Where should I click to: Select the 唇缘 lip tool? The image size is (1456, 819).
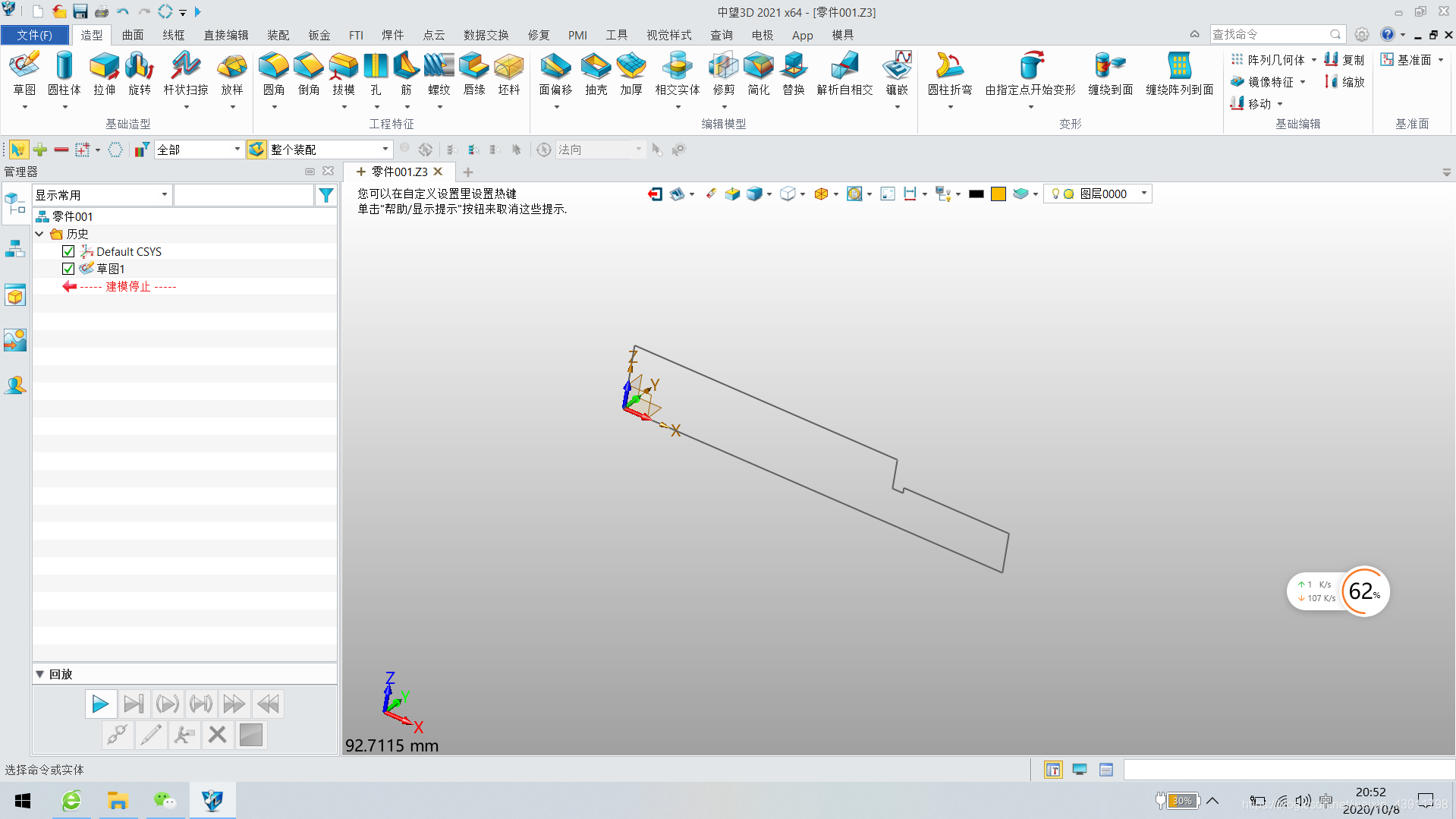tap(474, 74)
